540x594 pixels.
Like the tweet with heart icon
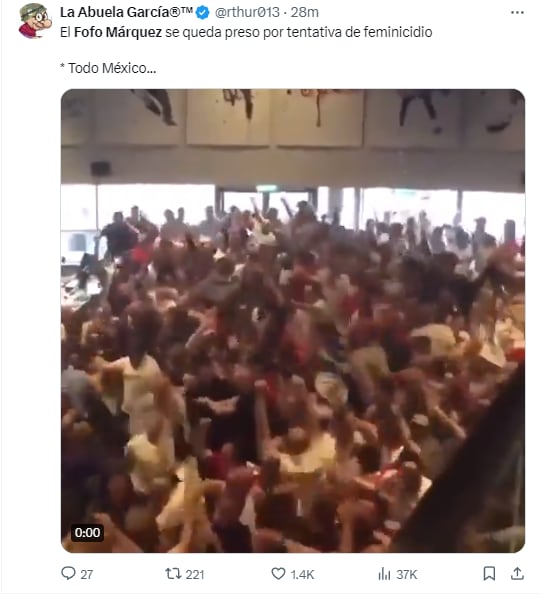tap(278, 574)
